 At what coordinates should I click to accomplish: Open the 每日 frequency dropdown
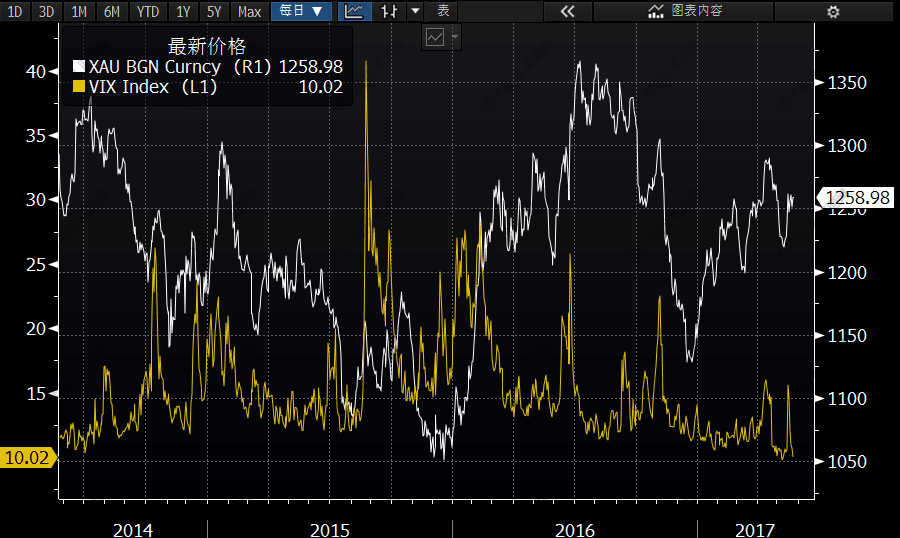pyautogui.click(x=301, y=11)
